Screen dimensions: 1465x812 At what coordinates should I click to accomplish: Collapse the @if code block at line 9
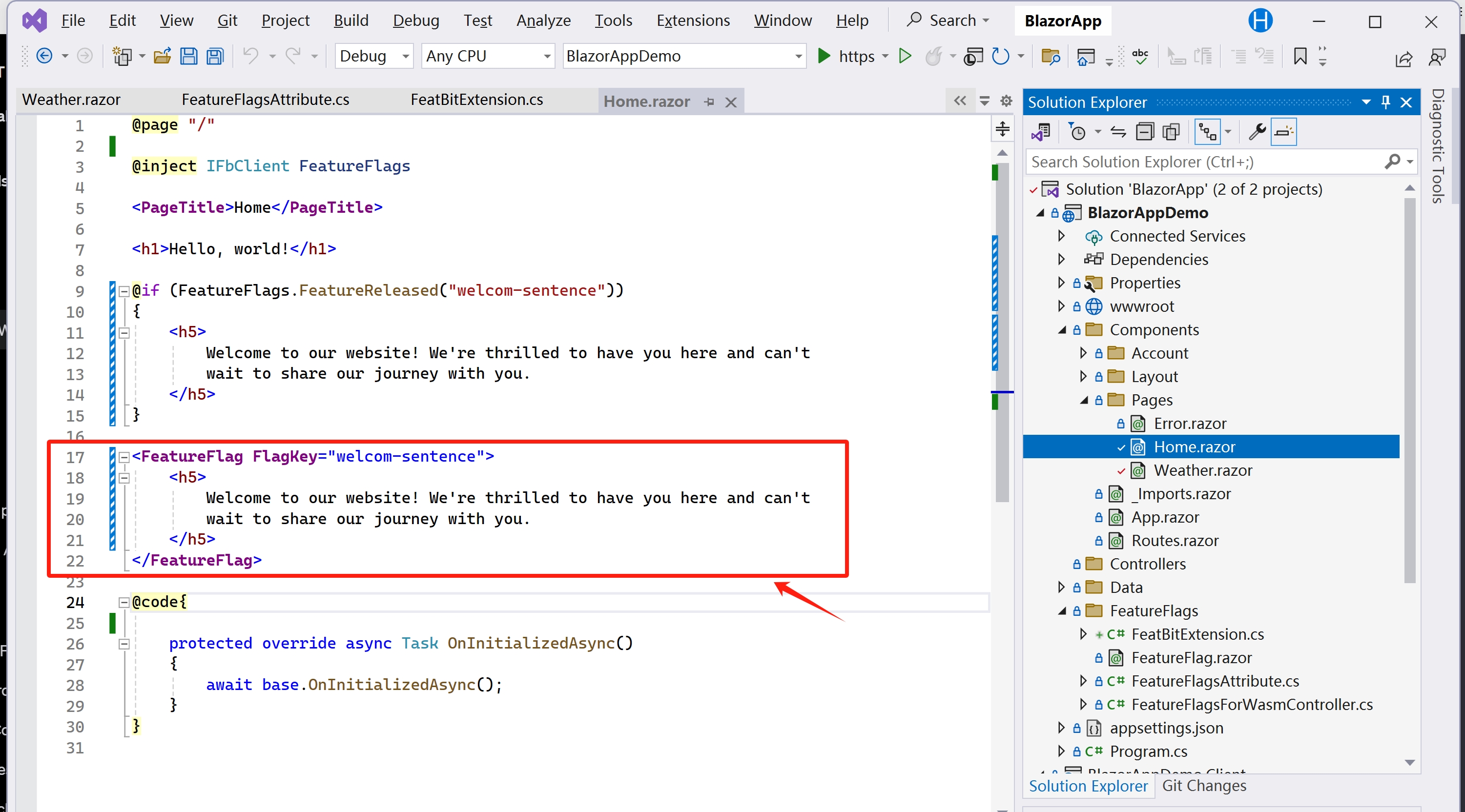[x=124, y=291]
